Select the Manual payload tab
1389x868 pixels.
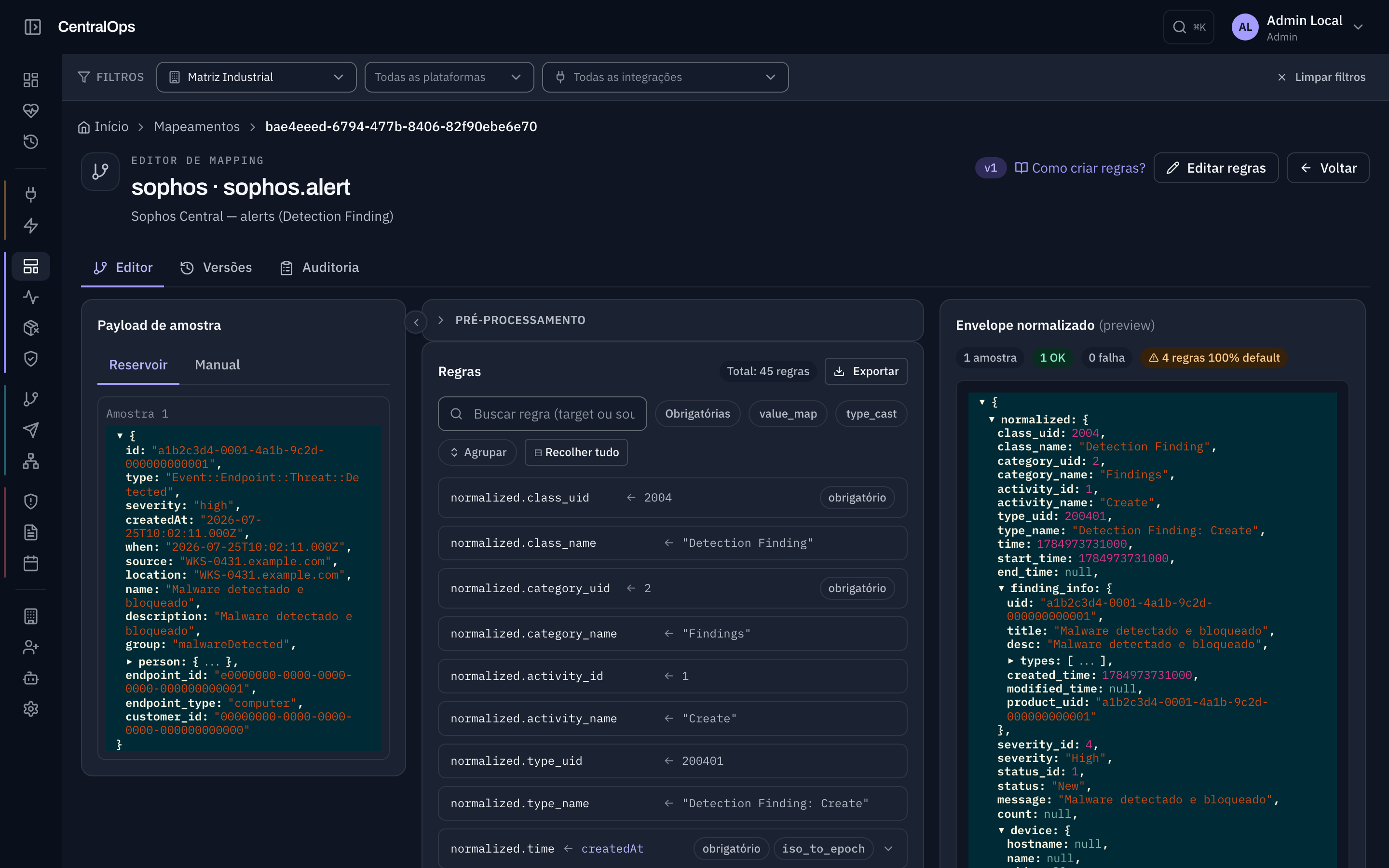tap(217, 365)
